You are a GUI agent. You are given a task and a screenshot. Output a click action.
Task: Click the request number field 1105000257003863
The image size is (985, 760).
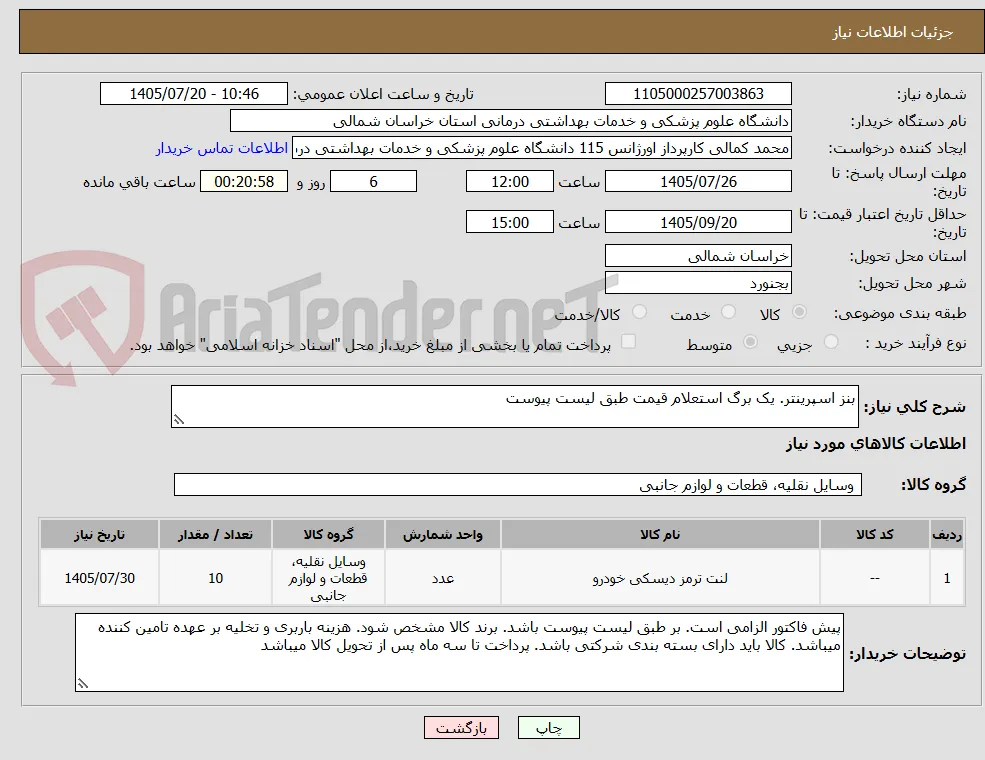[698, 94]
